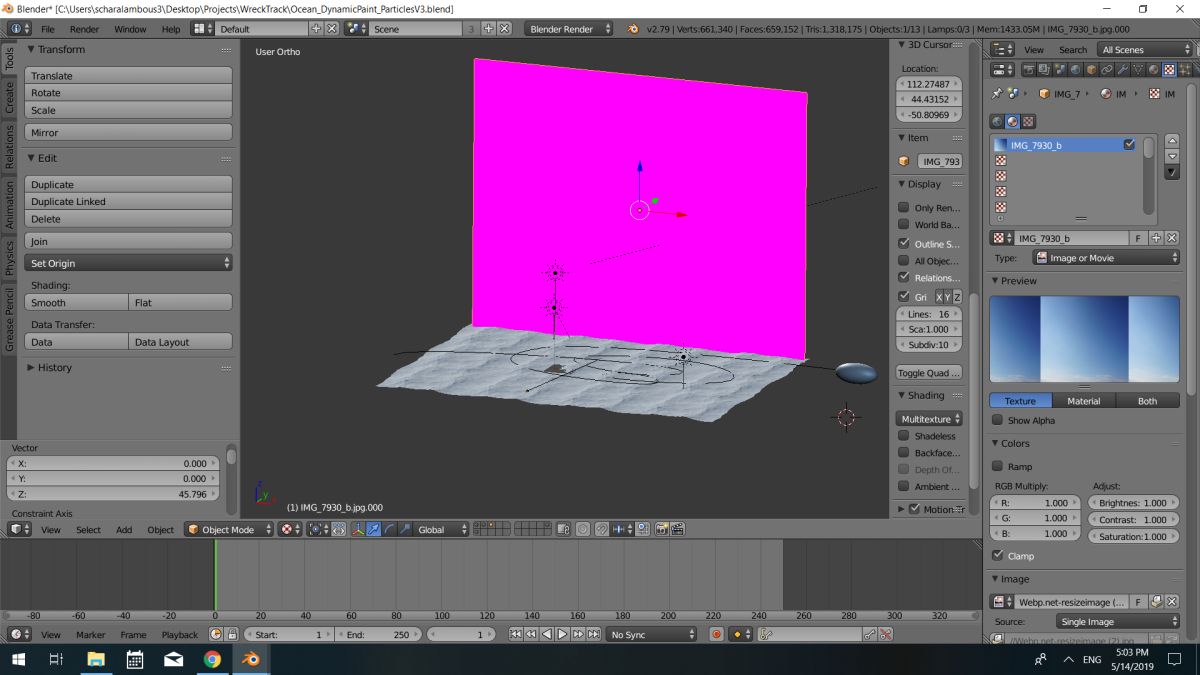This screenshot has width=1200, height=675.
Task: Uncheck Clamp option
Action: (997, 555)
